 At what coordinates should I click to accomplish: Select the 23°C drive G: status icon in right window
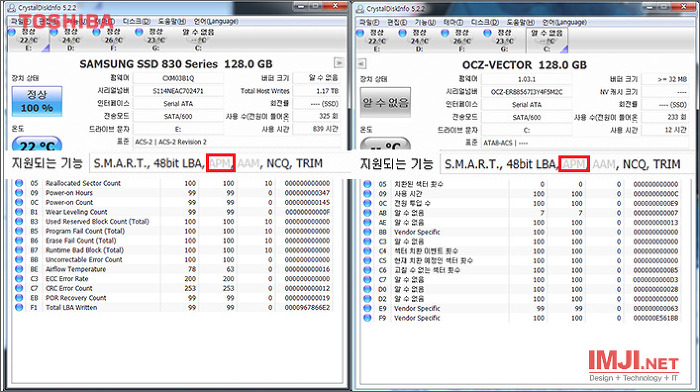tap(504, 41)
